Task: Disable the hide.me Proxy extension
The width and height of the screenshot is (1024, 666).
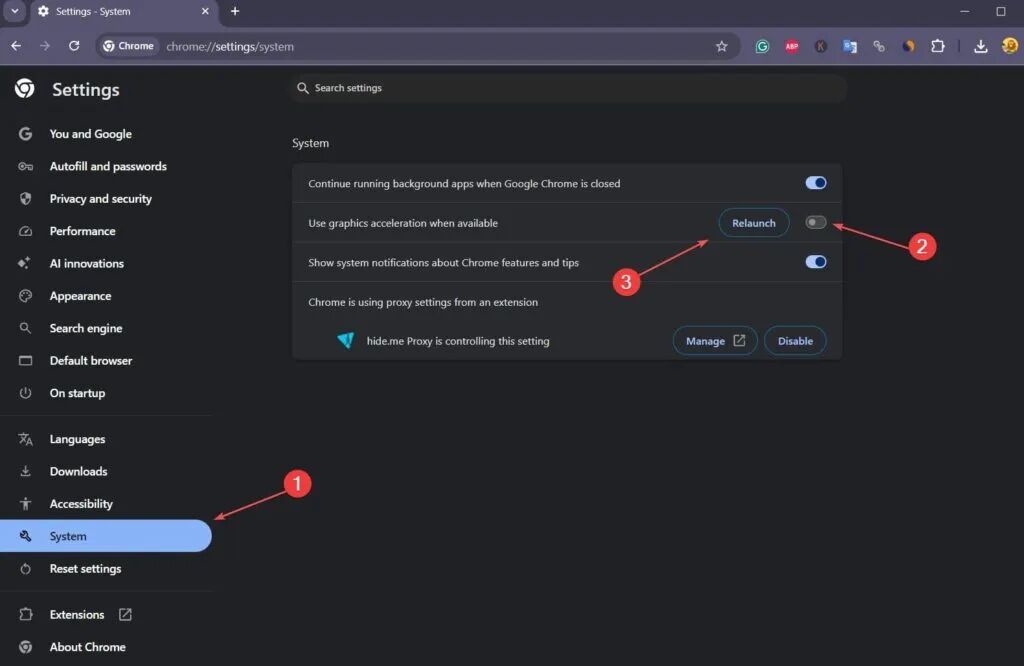Action: click(795, 341)
